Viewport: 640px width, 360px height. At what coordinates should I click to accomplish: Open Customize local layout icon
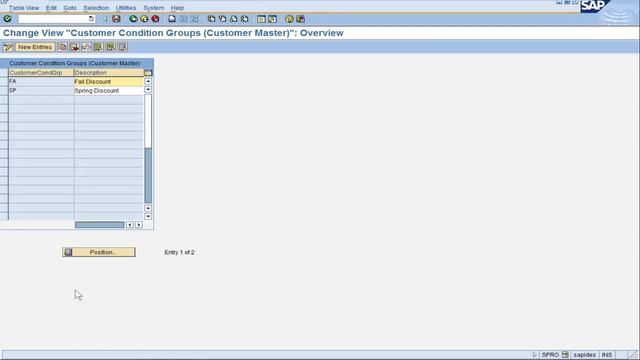301,19
